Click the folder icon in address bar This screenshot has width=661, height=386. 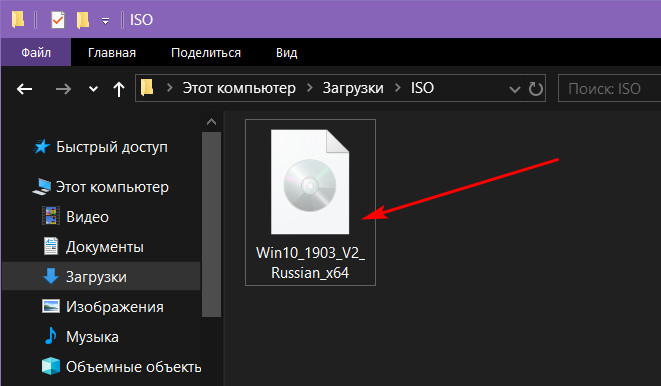pyautogui.click(x=147, y=88)
